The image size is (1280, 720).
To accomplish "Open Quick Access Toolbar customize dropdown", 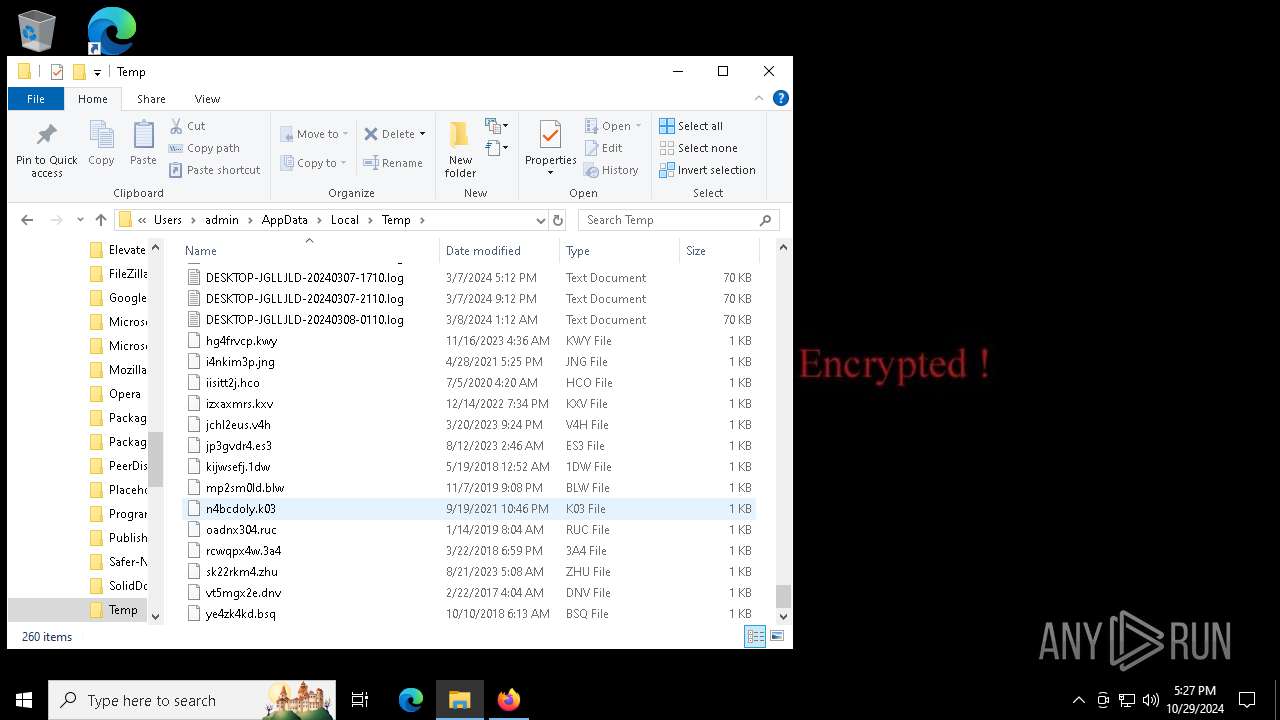I will [97, 72].
